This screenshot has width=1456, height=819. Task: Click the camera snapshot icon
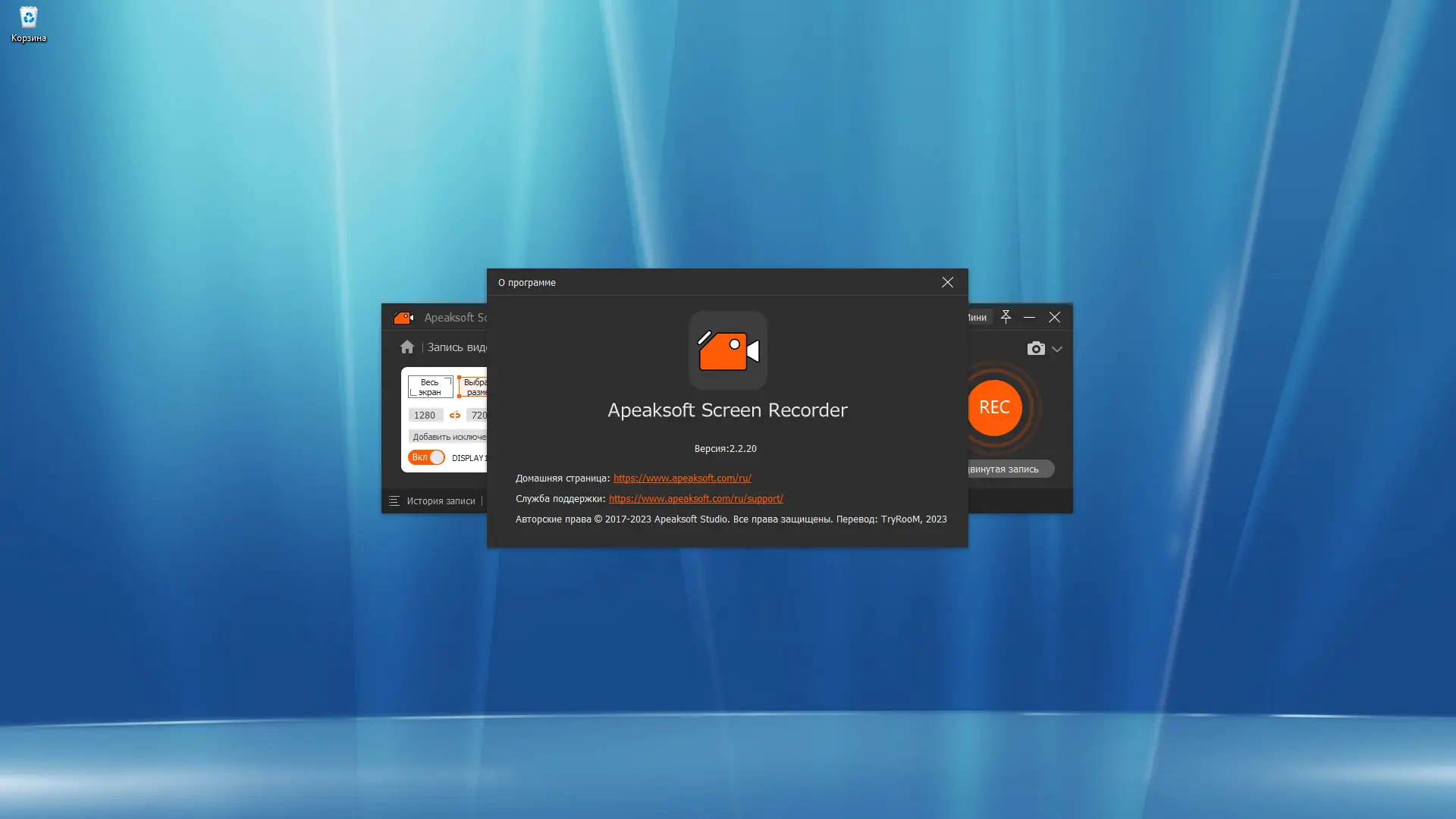click(1035, 349)
